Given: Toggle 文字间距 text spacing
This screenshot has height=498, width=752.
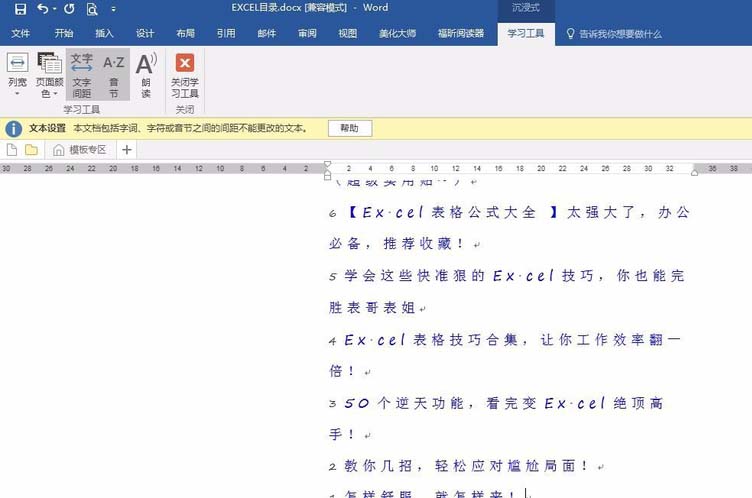Looking at the screenshot, I should click(82, 74).
